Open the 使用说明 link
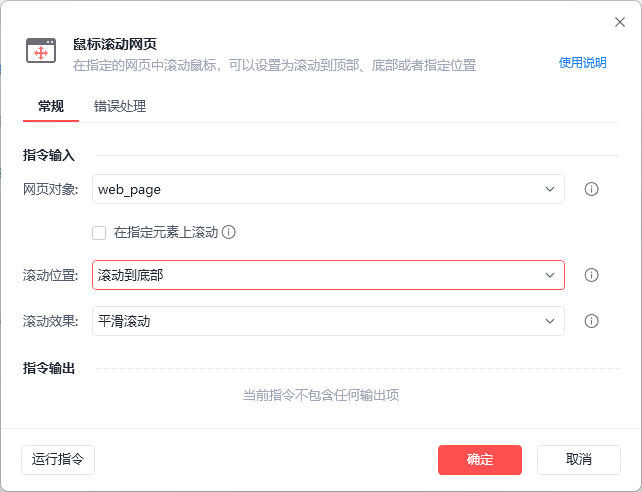This screenshot has height=492, width=642. click(x=582, y=63)
